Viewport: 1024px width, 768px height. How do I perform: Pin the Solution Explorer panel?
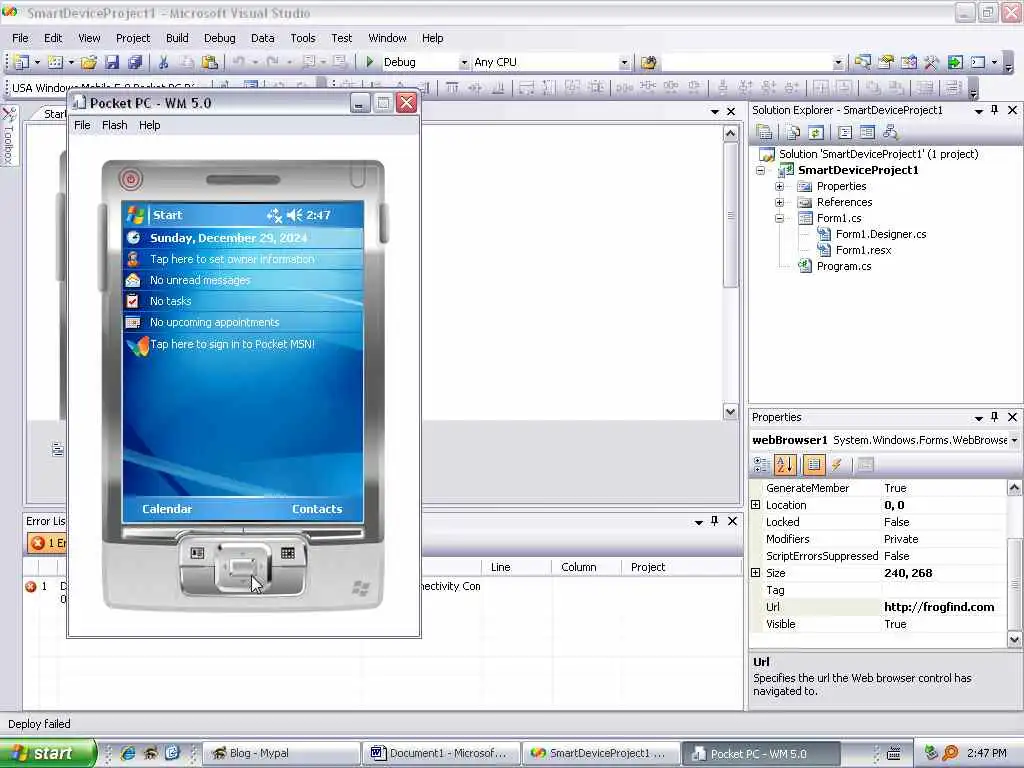pyautogui.click(x=995, y=110)
